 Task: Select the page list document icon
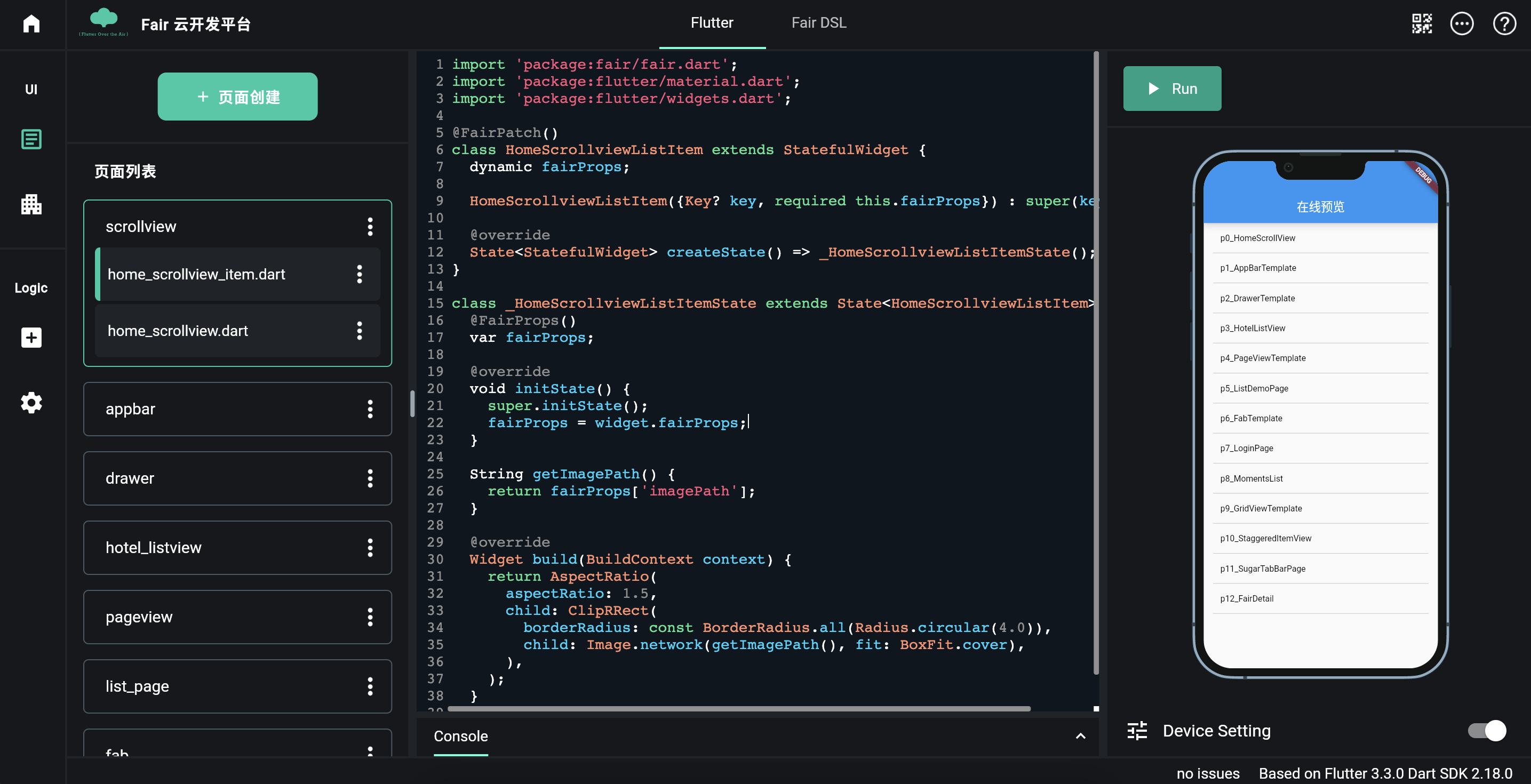(x=31, y=139)
